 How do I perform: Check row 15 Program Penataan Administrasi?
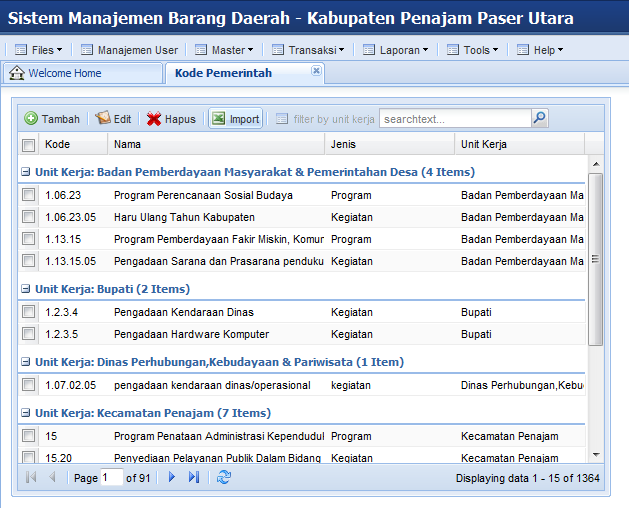point(28,436)
